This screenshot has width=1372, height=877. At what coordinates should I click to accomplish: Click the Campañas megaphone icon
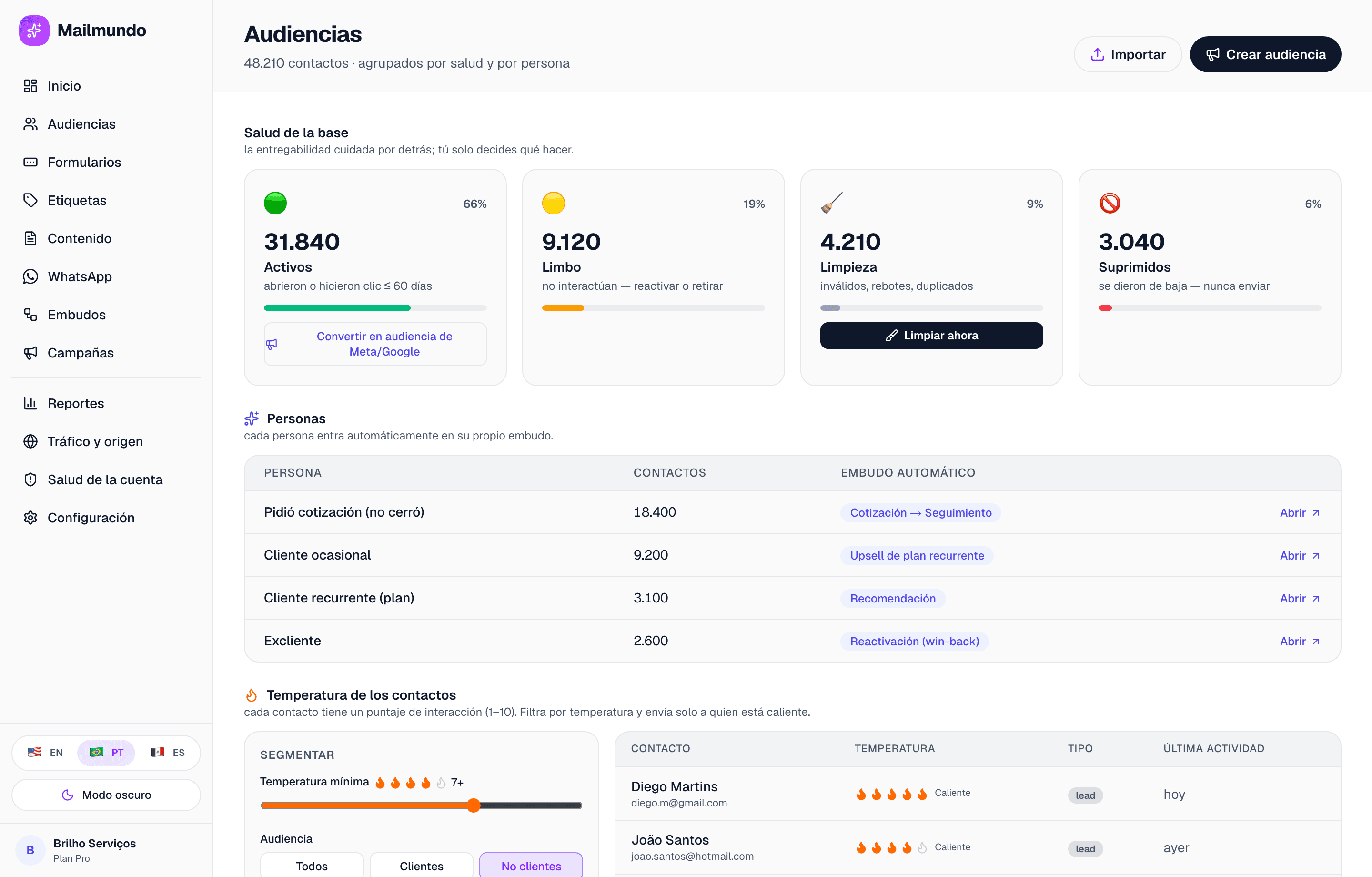pyautogui.click(x=30, y=353)
